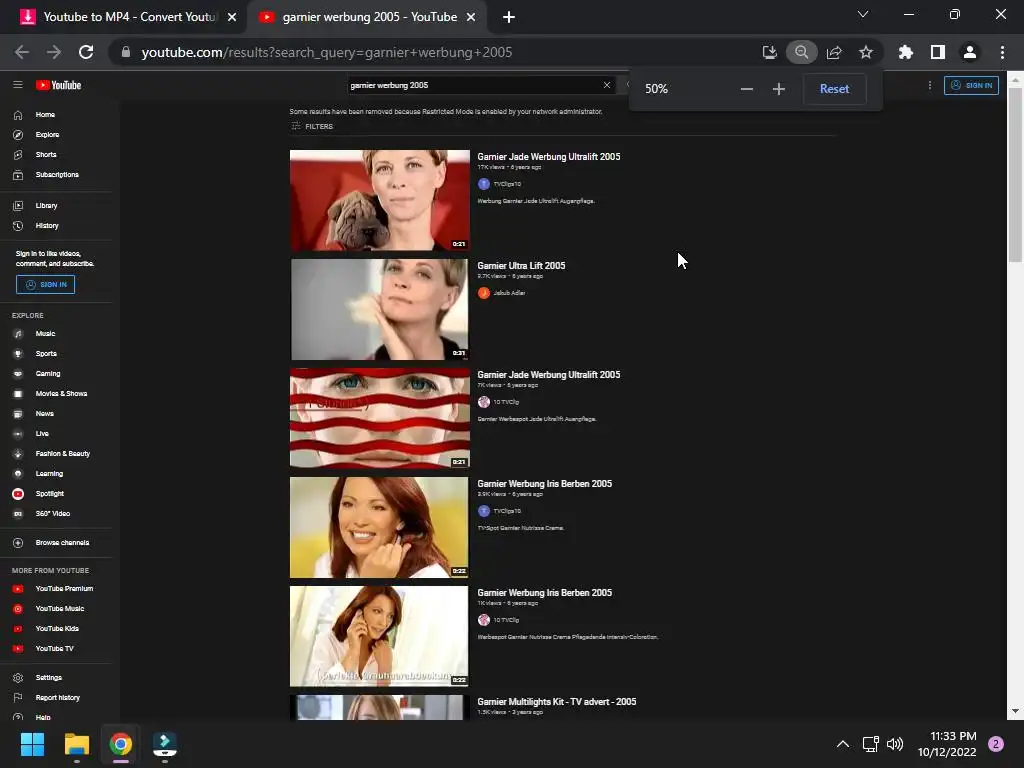Open Chrome extensions puzzle icon
Viewport: 1024px width, 768px height.
point(906,52)
